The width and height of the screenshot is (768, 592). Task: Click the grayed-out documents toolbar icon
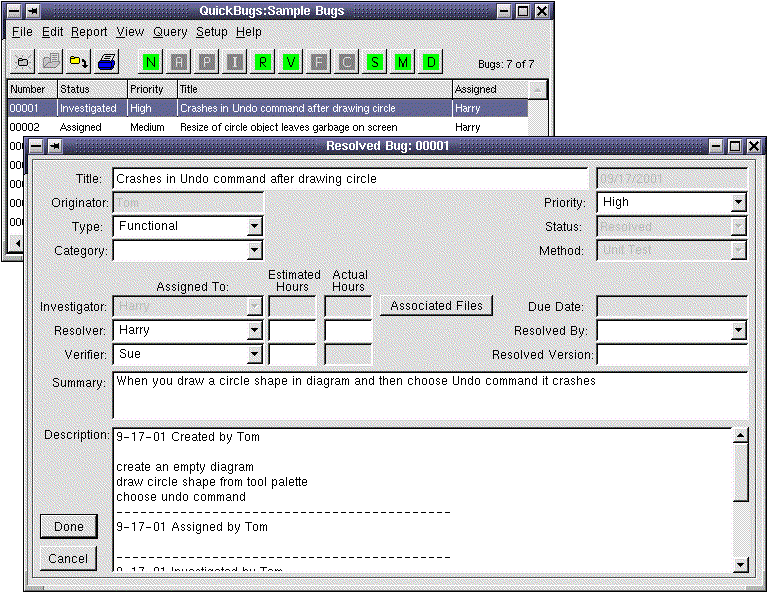click(x=51, y=62)
